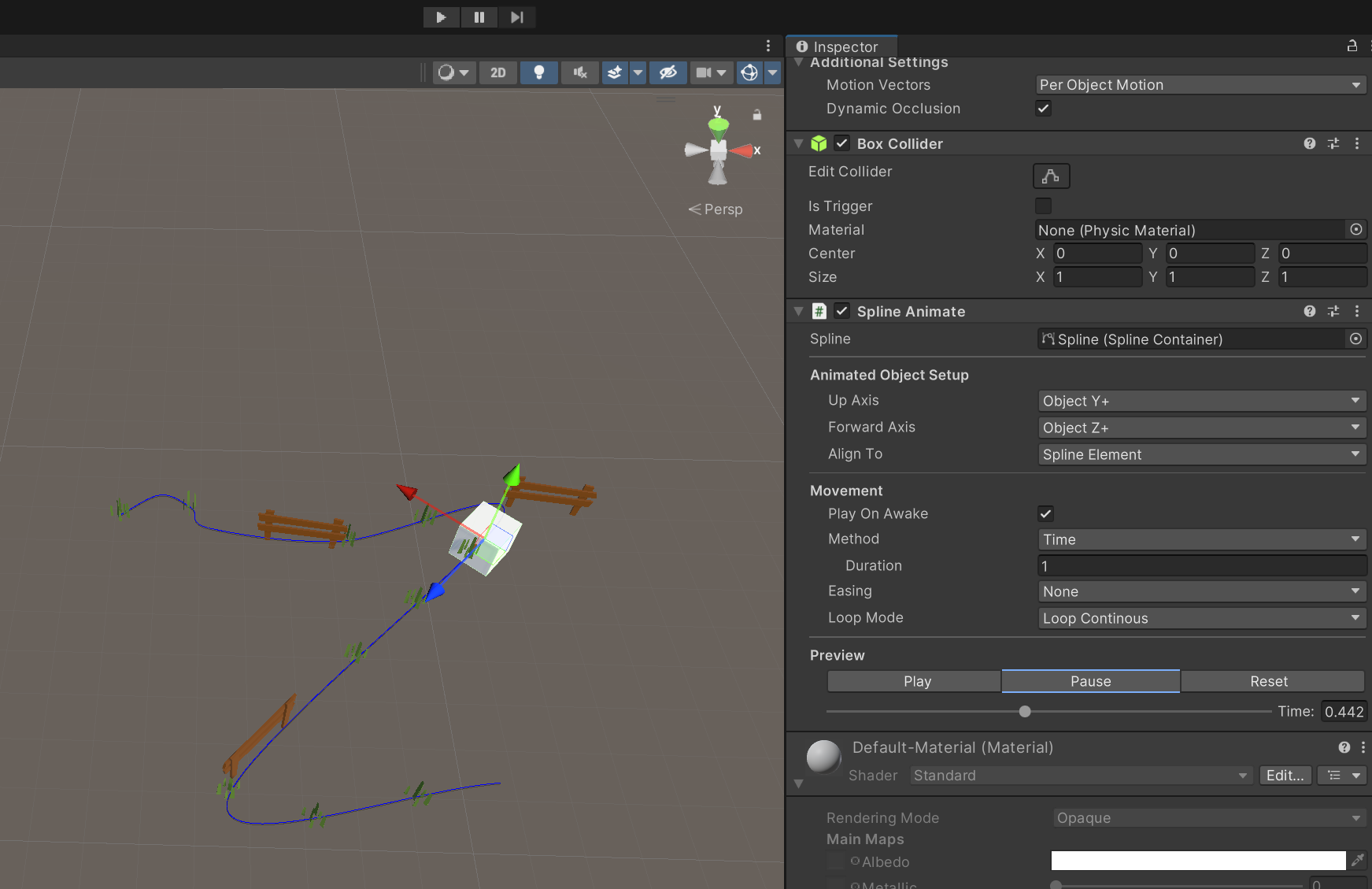1372x889 pixels.
Task: Disable the Box Collider enable checkbox
Action: (x=841, y=143)
